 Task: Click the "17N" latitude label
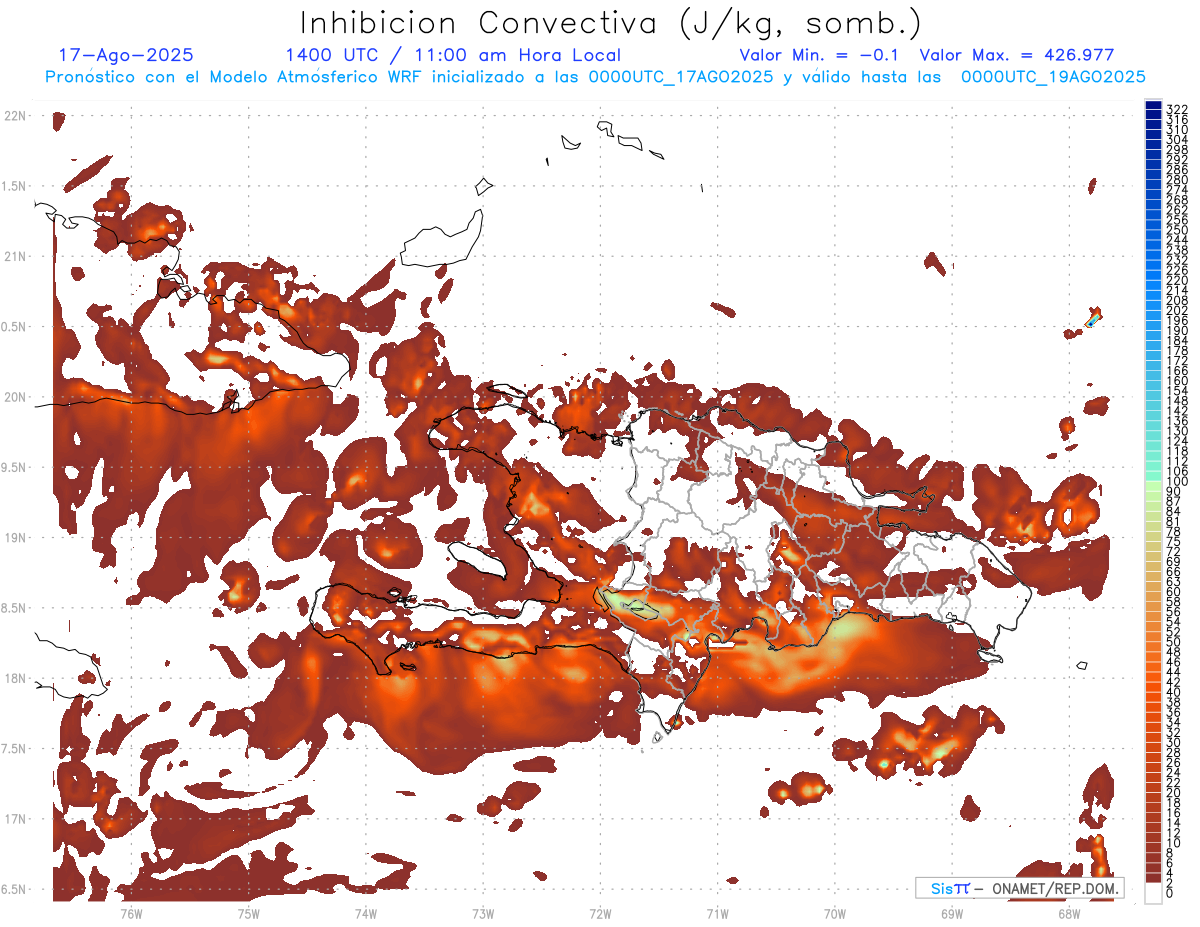point(15,819)
